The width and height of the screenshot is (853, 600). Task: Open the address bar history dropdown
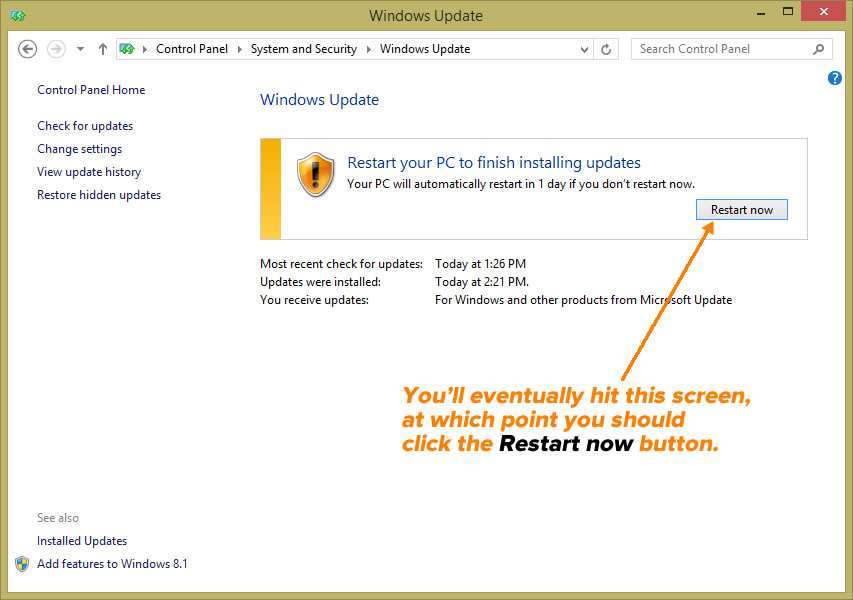(x=584, y=50)
